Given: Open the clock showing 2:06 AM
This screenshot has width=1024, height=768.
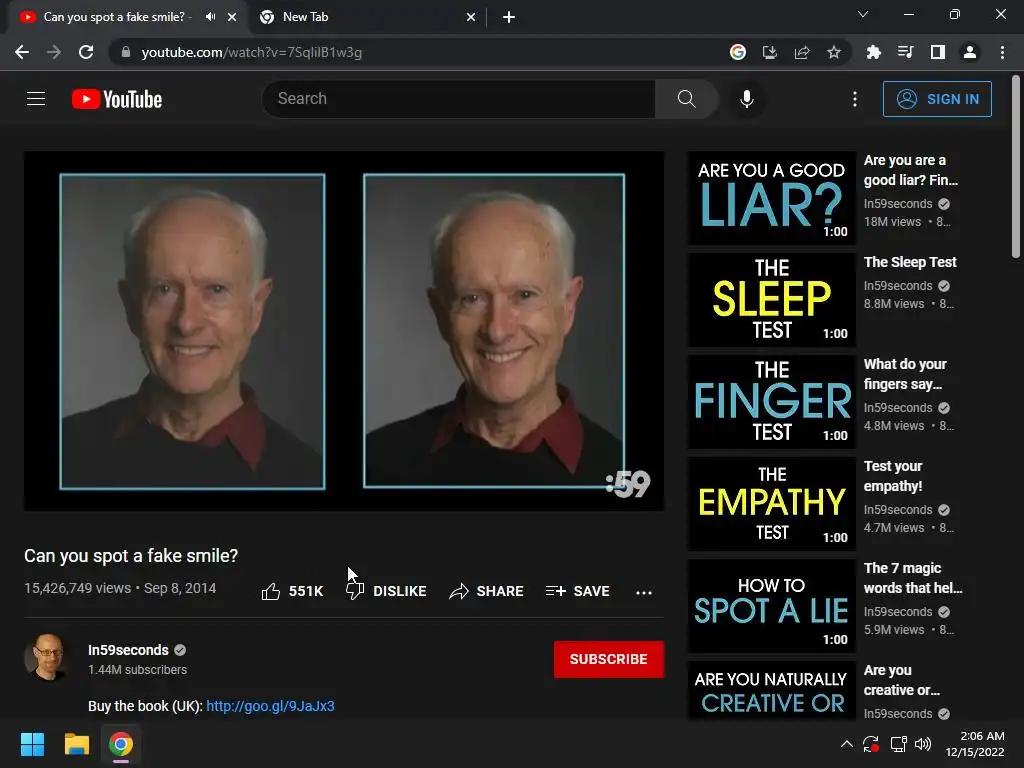Looking at the screenshot, I should pos(975,744).
